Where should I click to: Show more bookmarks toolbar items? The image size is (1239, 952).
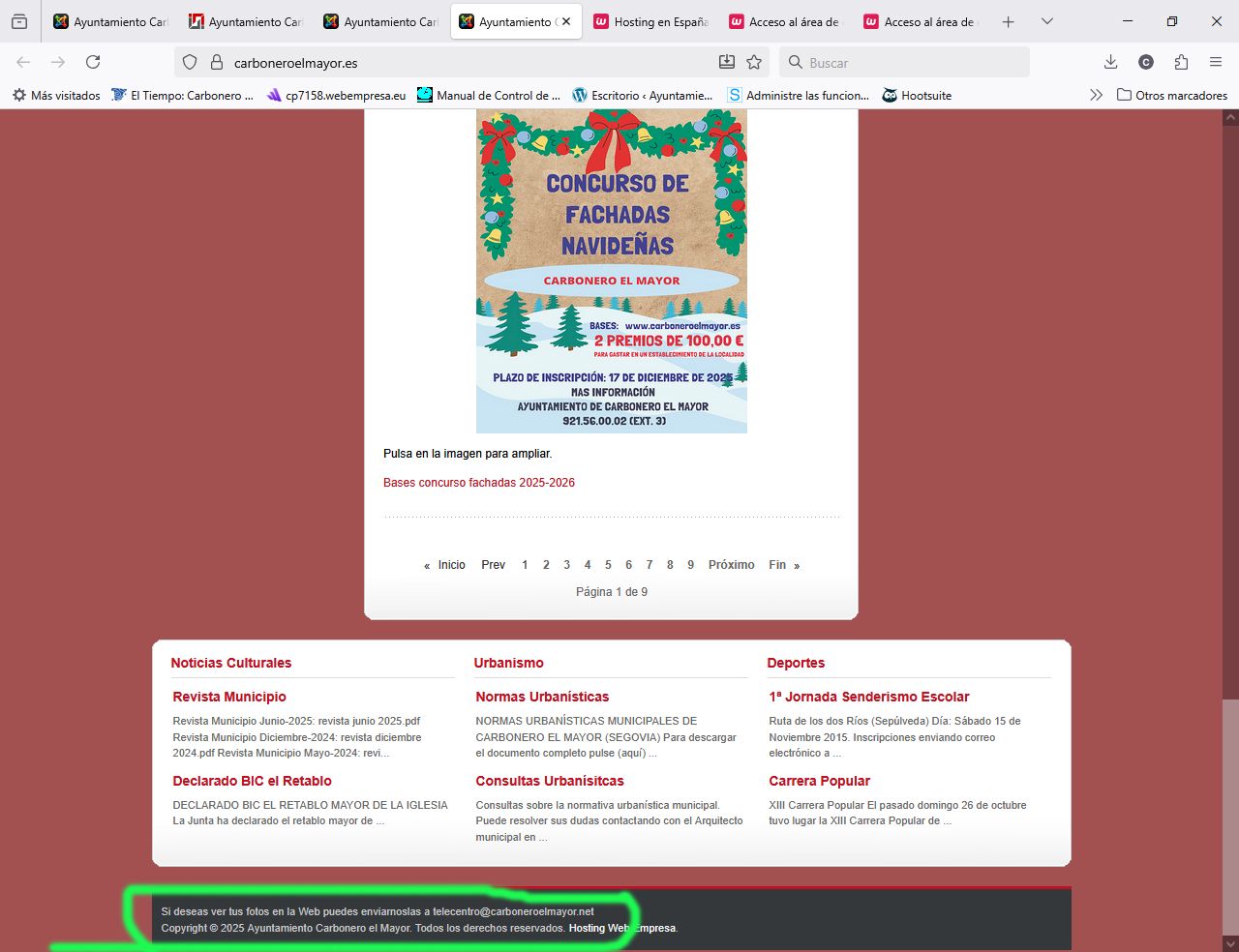click(1096, 95)
